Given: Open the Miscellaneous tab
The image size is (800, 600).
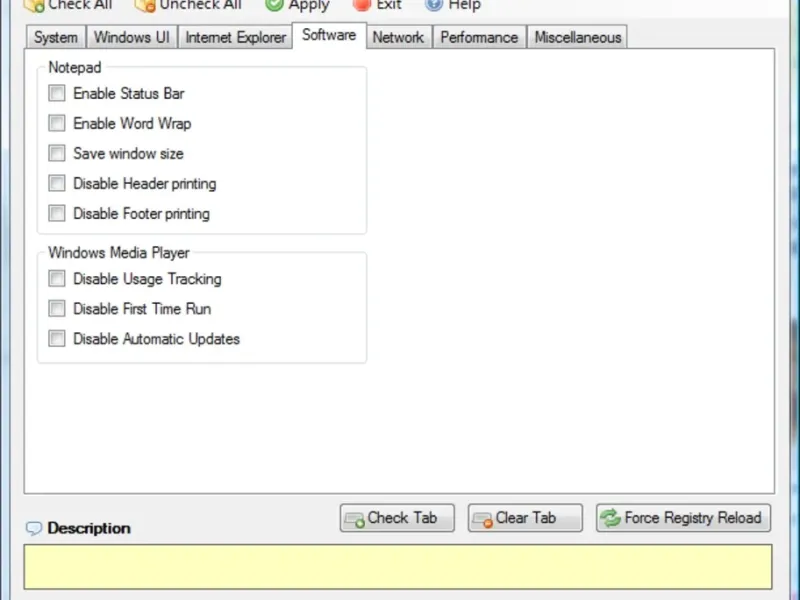Looking at the screenshot, I should [578, 37].
